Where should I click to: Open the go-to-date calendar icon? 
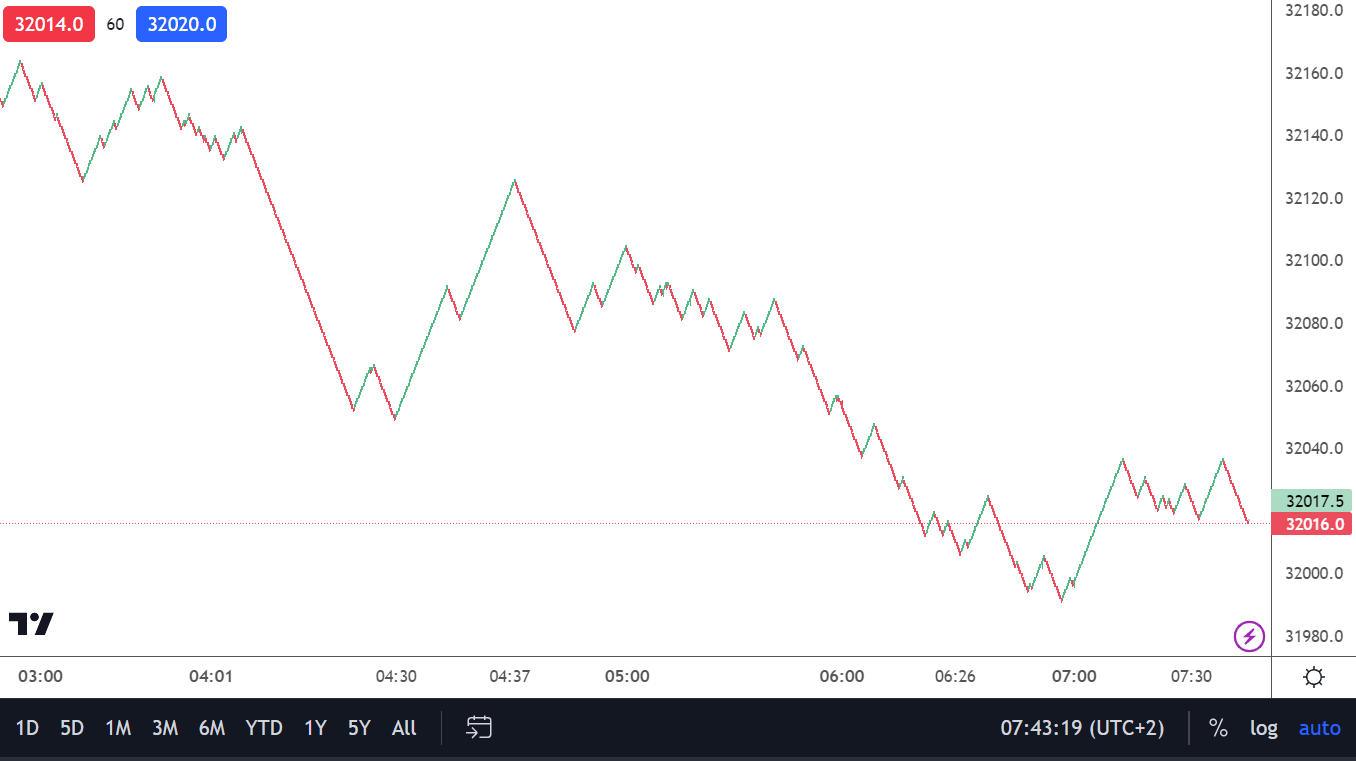pos(479,728)
